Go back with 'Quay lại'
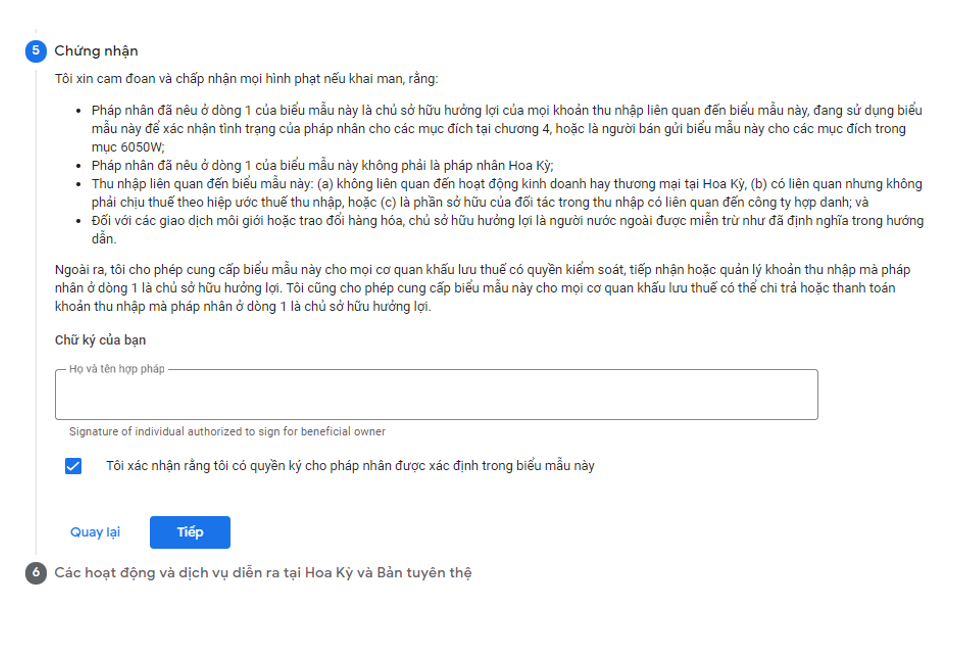The image size is (969, 647). coord(95,532)
